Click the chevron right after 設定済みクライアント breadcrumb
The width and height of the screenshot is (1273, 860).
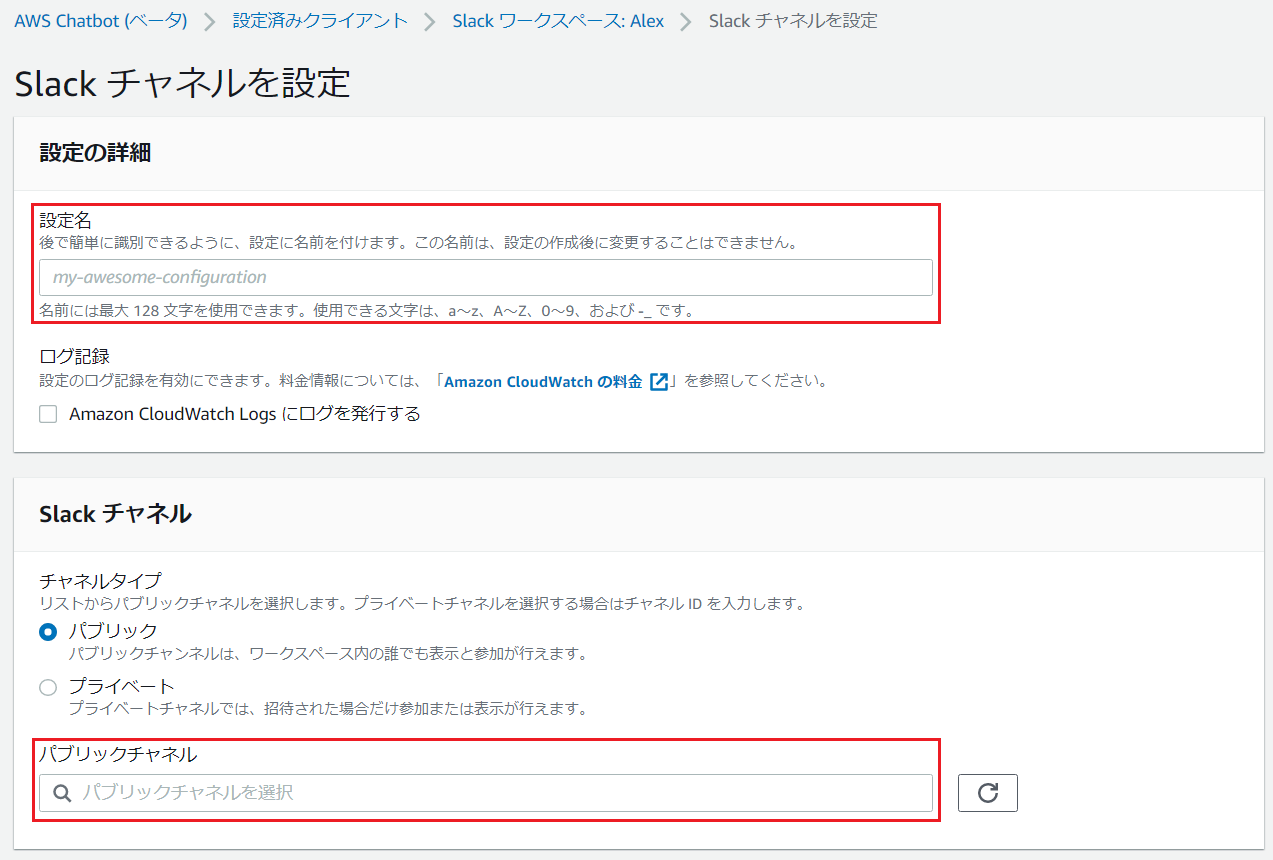pyautogui.click(x=430, y=22)
